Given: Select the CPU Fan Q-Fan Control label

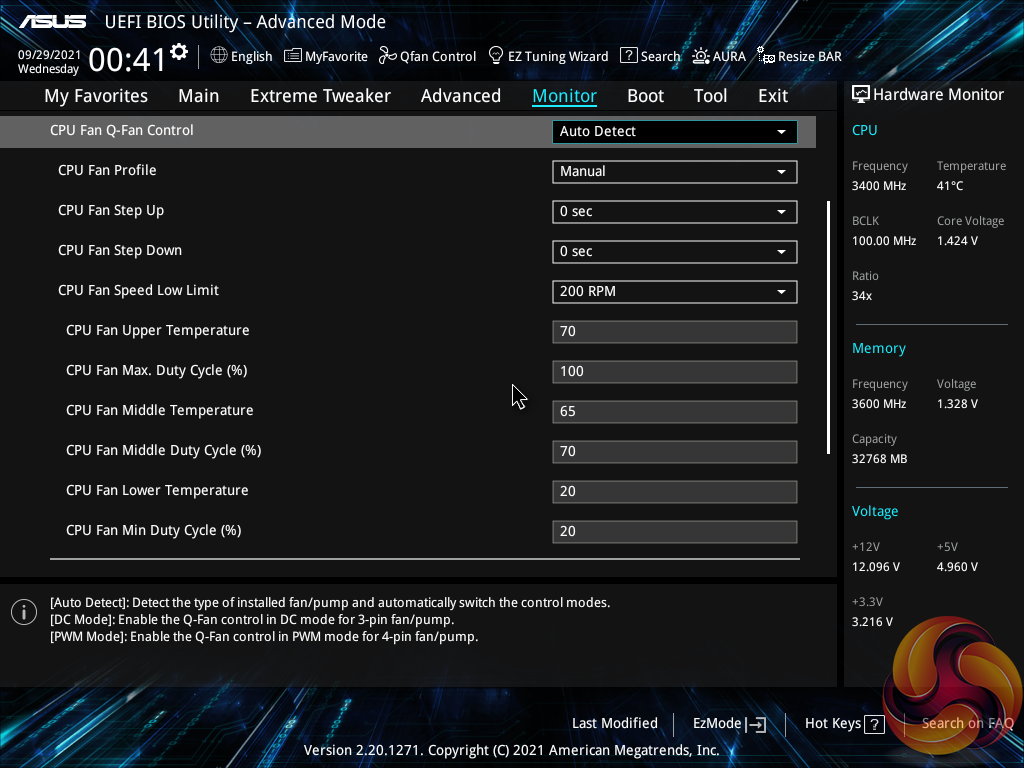Looking at the screenshot, I should point(121,131).
